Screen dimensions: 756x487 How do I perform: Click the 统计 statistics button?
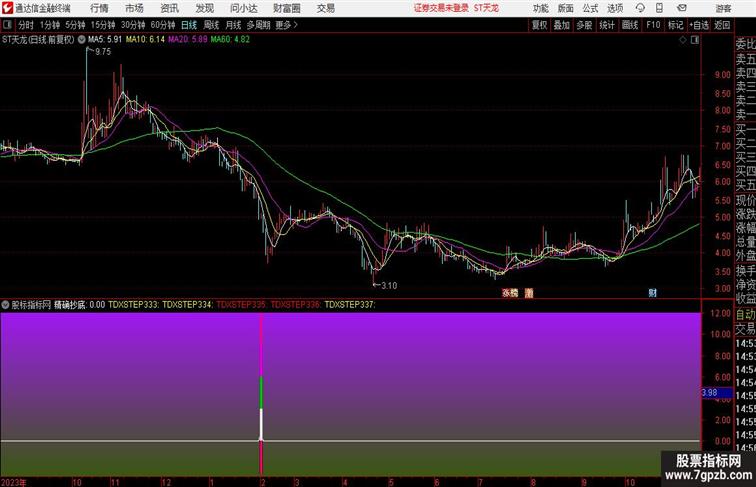[607, 25]
